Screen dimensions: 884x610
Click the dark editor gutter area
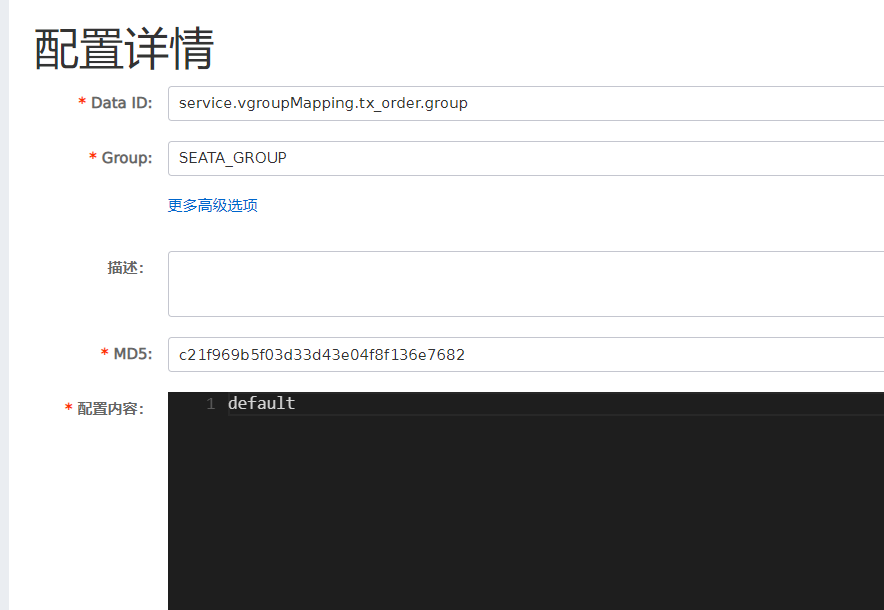point(195,450)
